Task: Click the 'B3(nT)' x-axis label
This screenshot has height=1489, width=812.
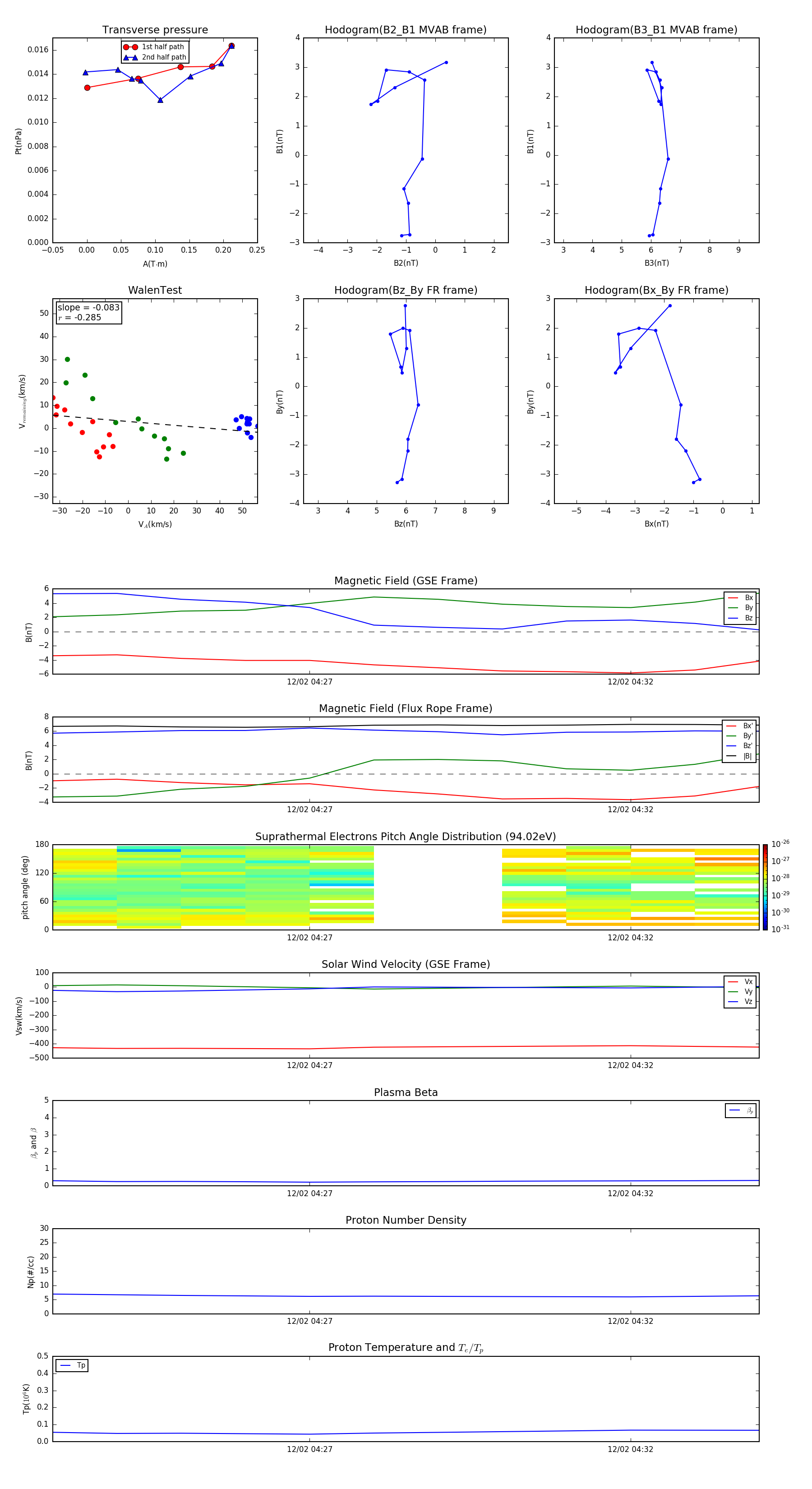Action: coord(656,263)
